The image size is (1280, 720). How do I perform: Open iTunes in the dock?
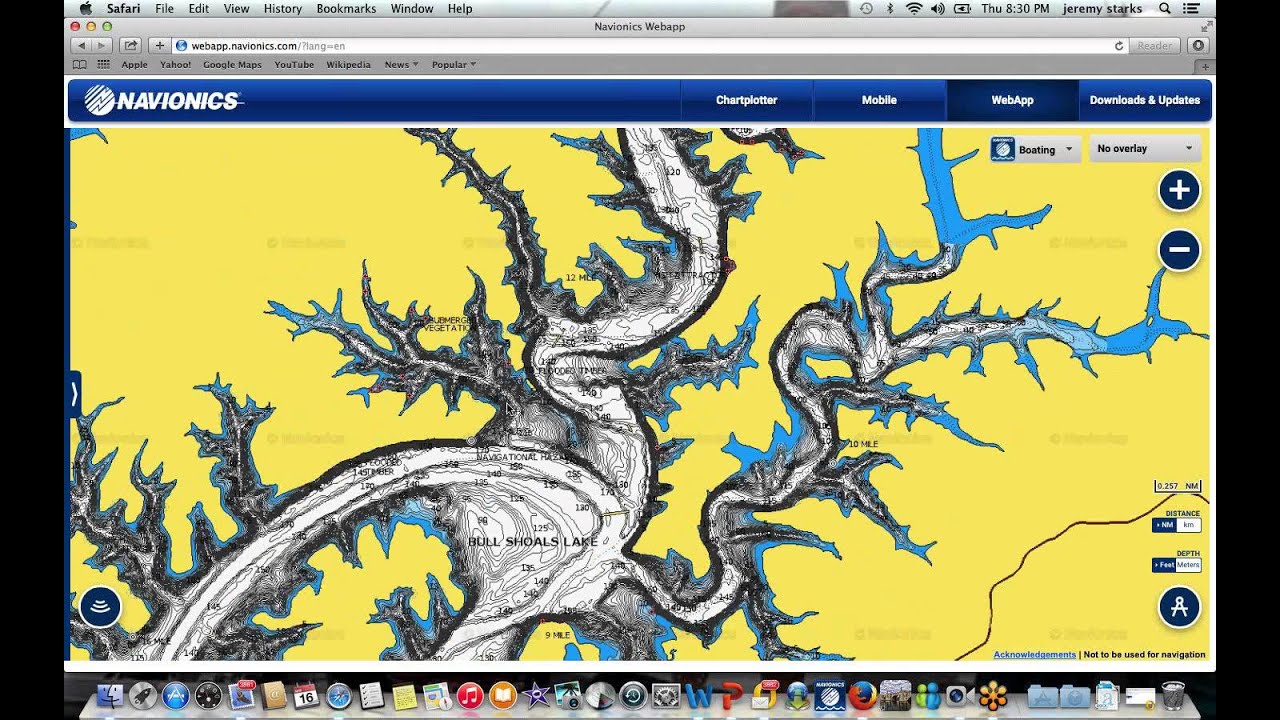470,695
